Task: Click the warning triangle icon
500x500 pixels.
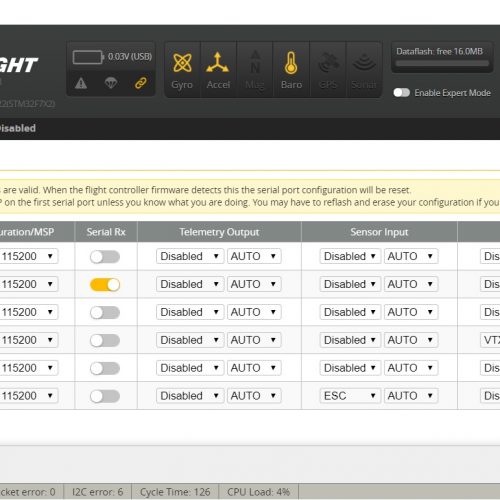Action: tap(81, 83)
